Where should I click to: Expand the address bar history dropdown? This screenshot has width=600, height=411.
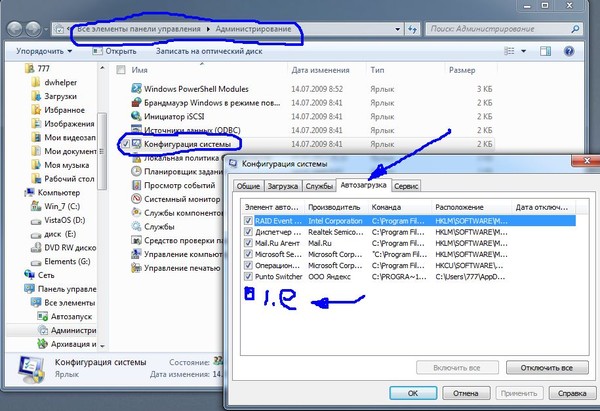click(398, 29)
